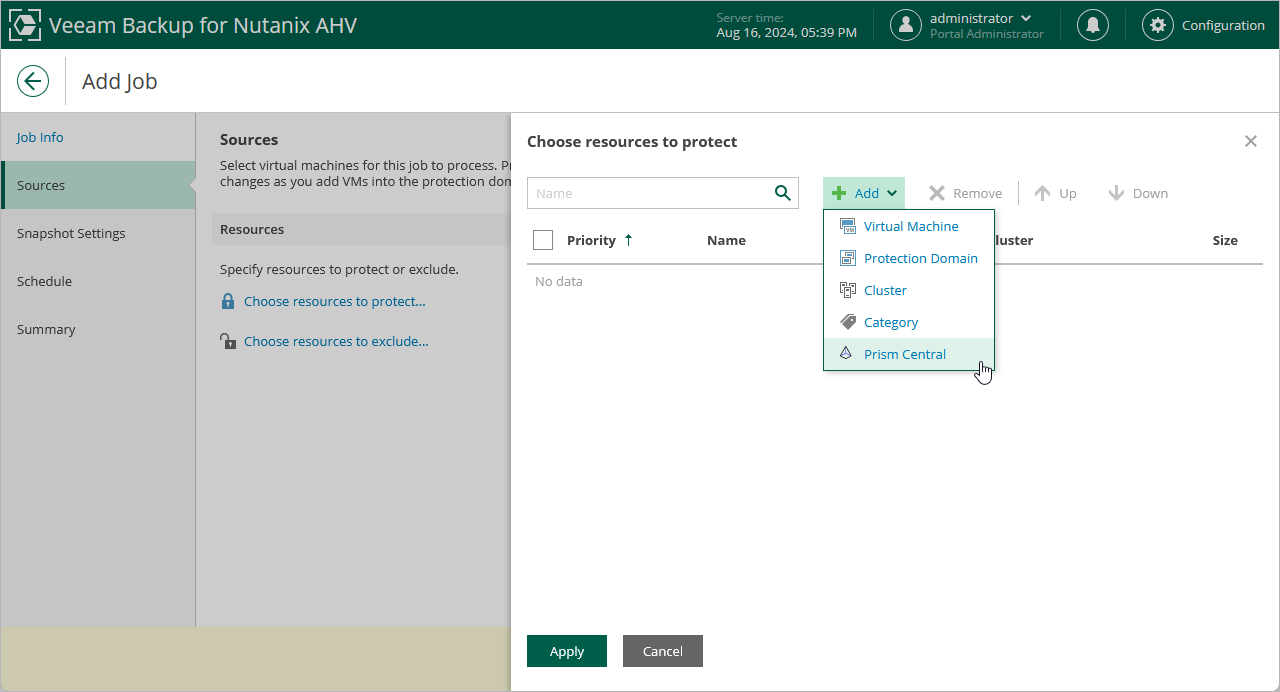Open the Configuration gear icon

tap(1158, 25)
